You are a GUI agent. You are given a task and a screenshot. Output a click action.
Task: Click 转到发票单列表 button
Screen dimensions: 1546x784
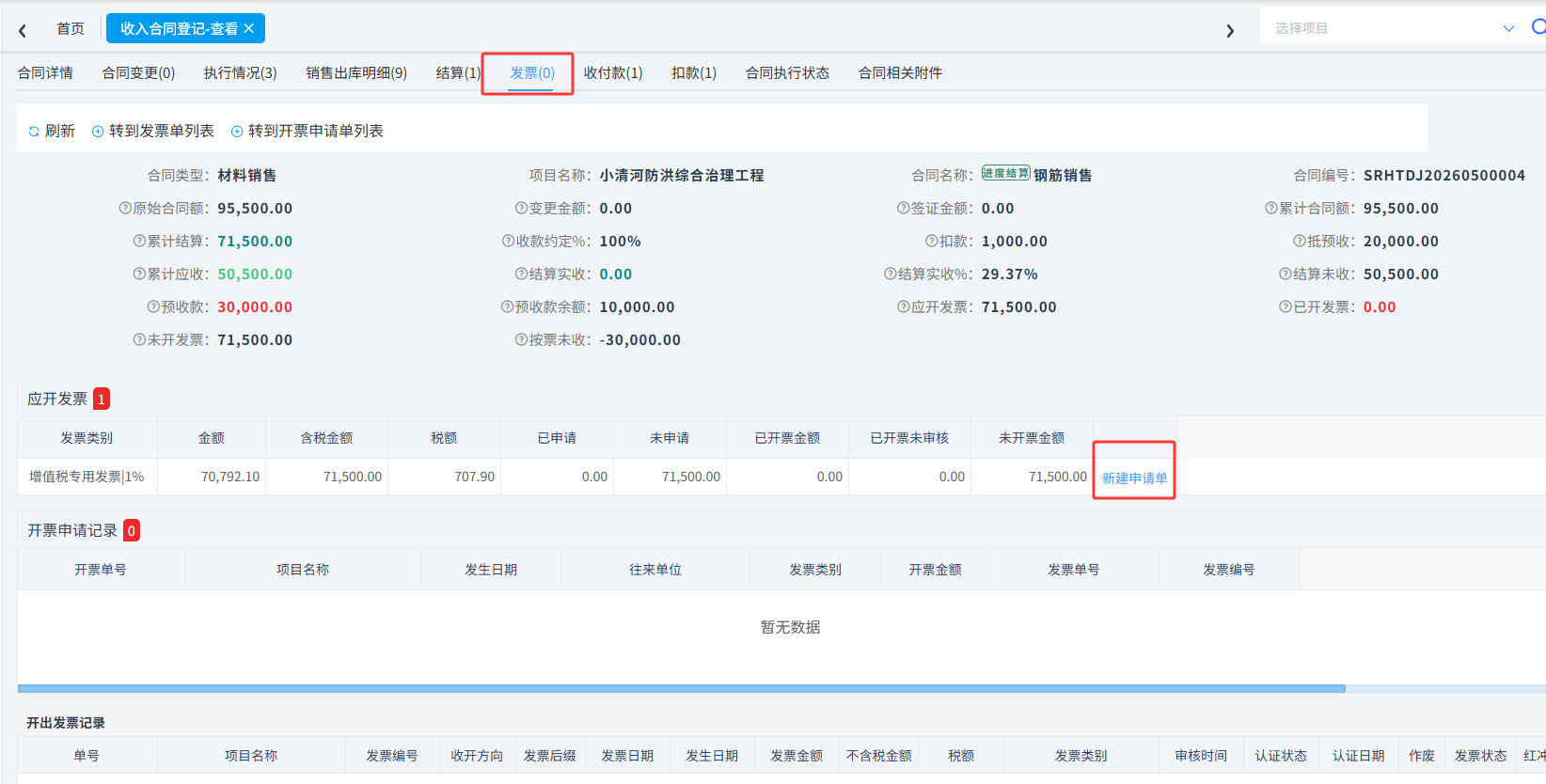(153, 131)
